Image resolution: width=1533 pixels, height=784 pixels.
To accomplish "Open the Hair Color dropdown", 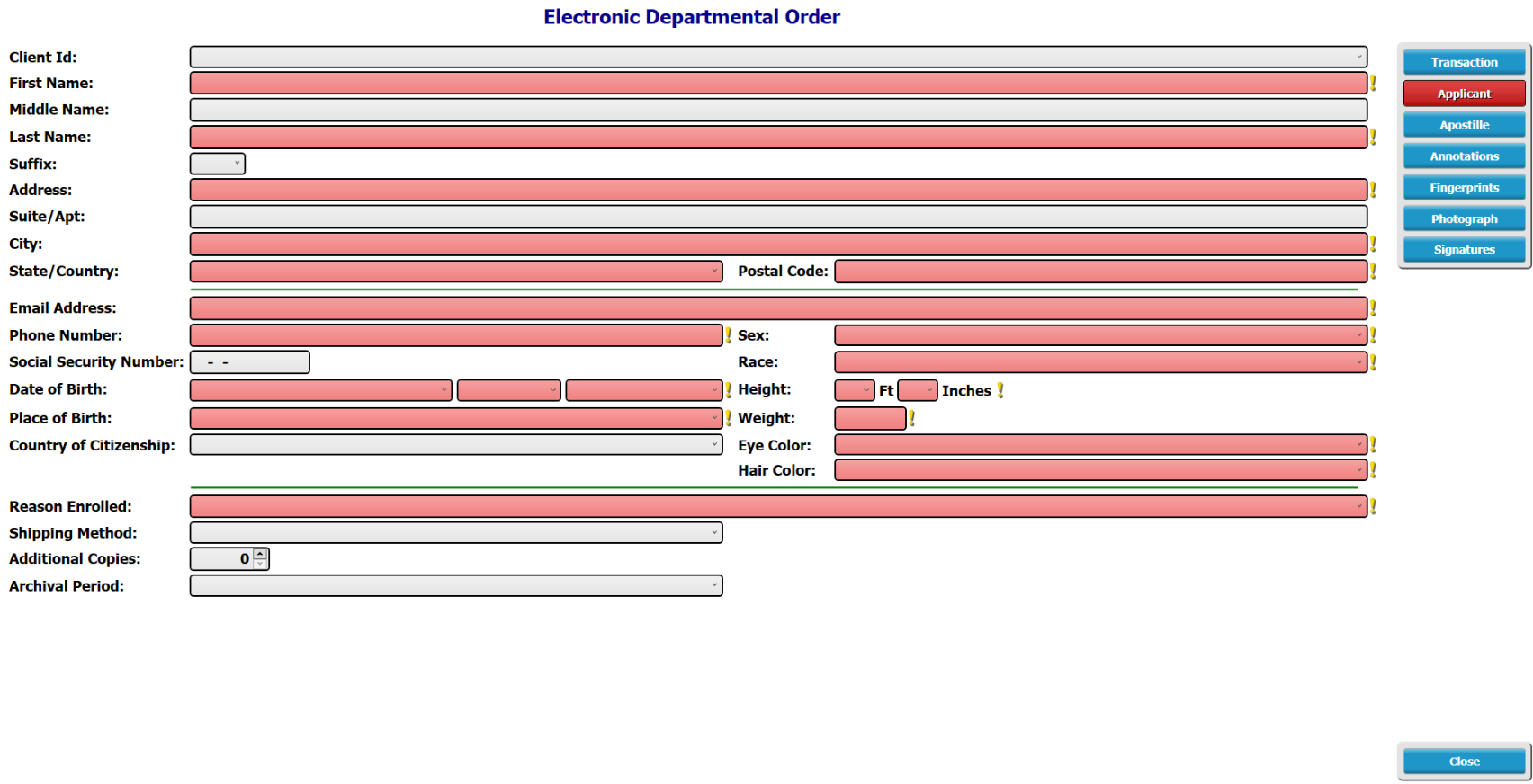I will click(x=1100, y=469).
